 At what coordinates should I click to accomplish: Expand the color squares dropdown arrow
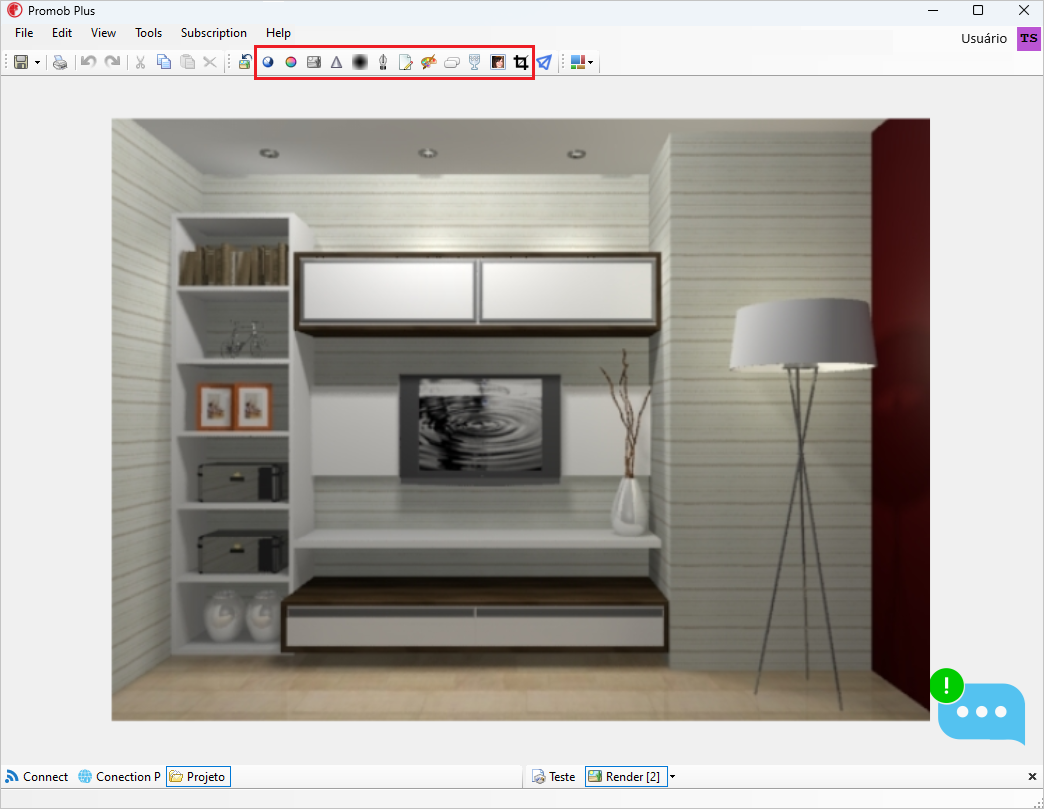coord(591,63)
